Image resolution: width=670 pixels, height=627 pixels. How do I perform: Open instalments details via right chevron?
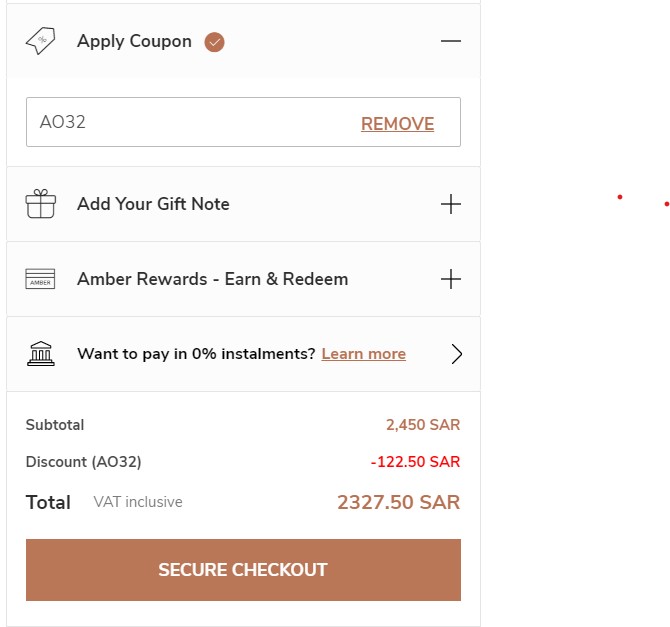(457, 354)
